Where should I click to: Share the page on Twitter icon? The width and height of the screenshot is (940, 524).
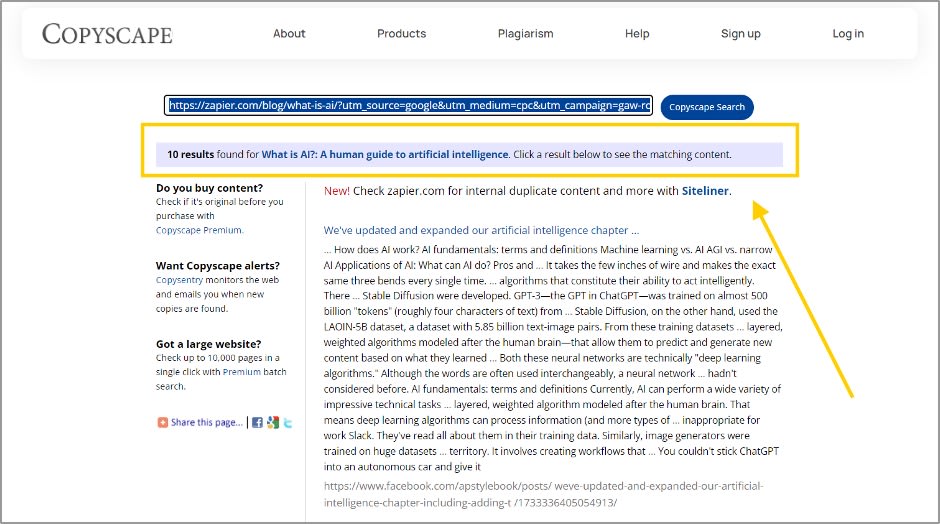(288, 423)
